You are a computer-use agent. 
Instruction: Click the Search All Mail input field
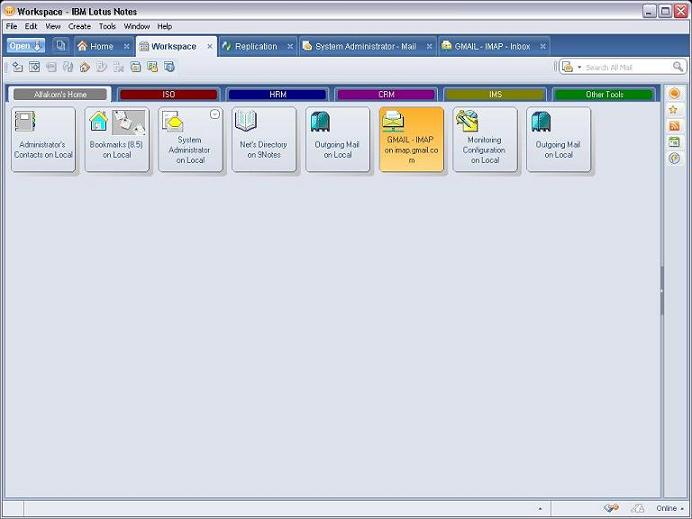click(x=628, y=68)
